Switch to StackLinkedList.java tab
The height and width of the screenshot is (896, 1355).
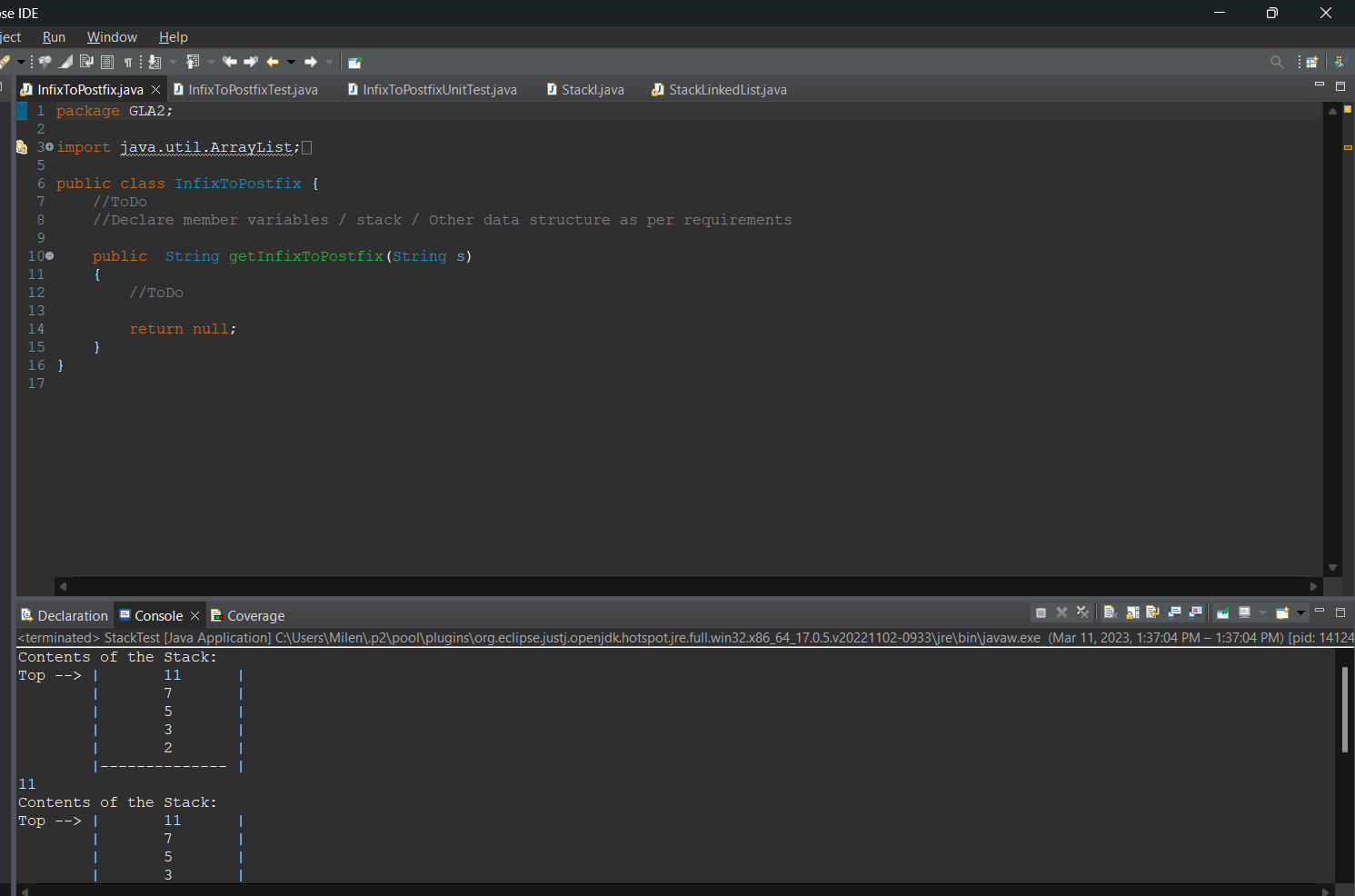coord(726,90)
